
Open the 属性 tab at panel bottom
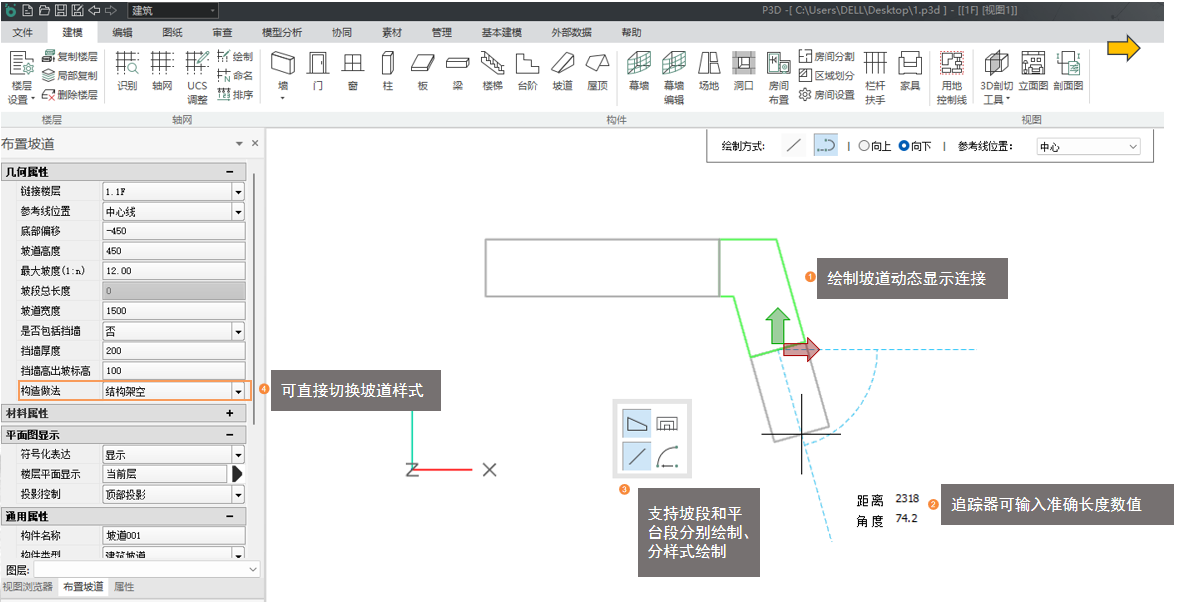click(124, 587)
